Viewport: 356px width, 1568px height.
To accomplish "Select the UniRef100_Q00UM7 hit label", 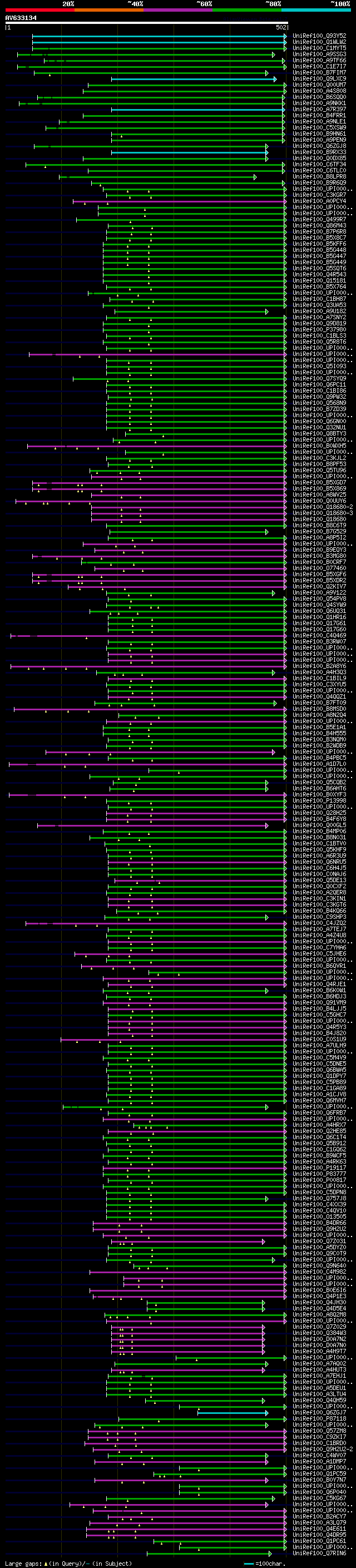I will point(319,85).
